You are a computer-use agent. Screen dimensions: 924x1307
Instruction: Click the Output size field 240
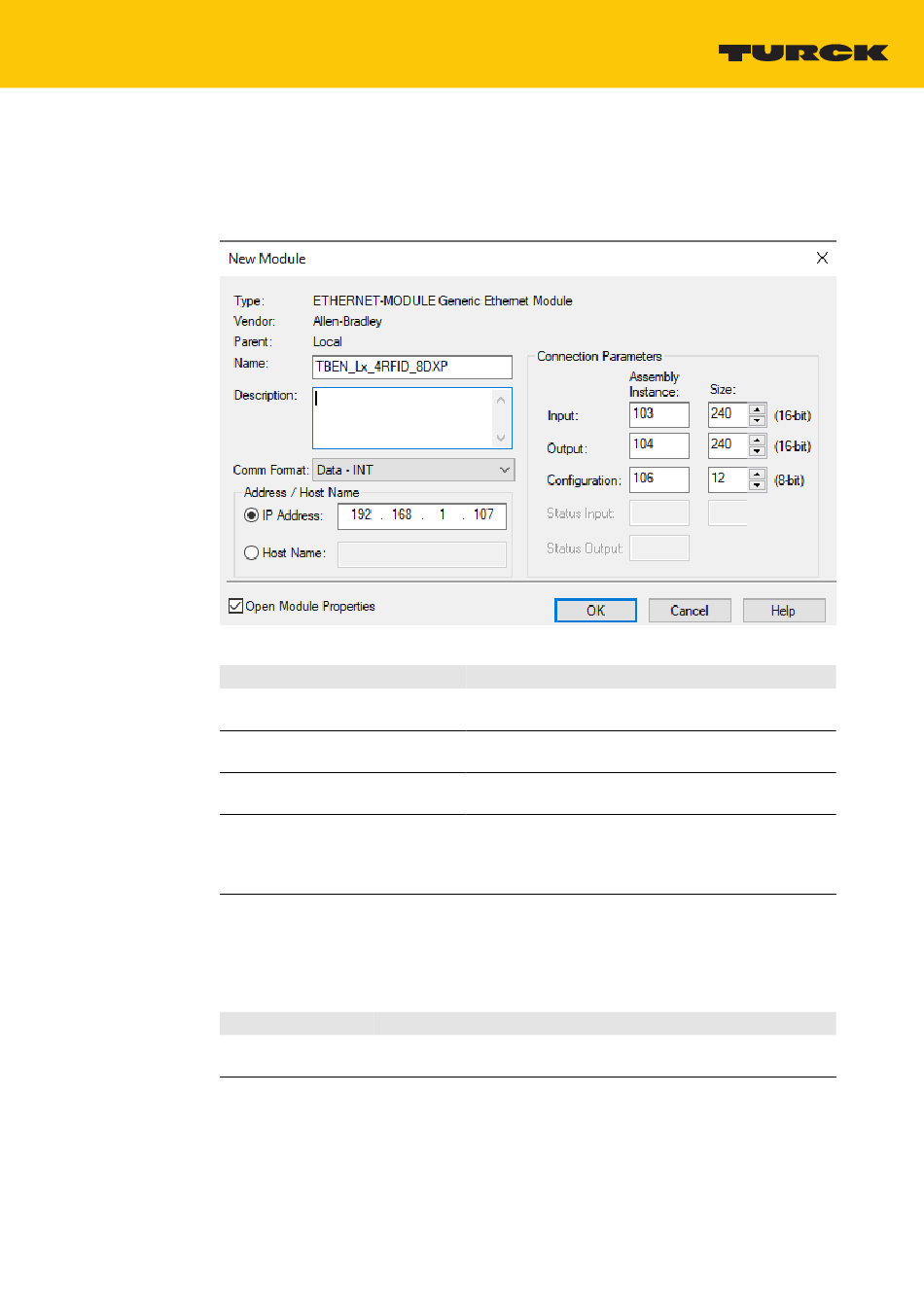point(728,445)
